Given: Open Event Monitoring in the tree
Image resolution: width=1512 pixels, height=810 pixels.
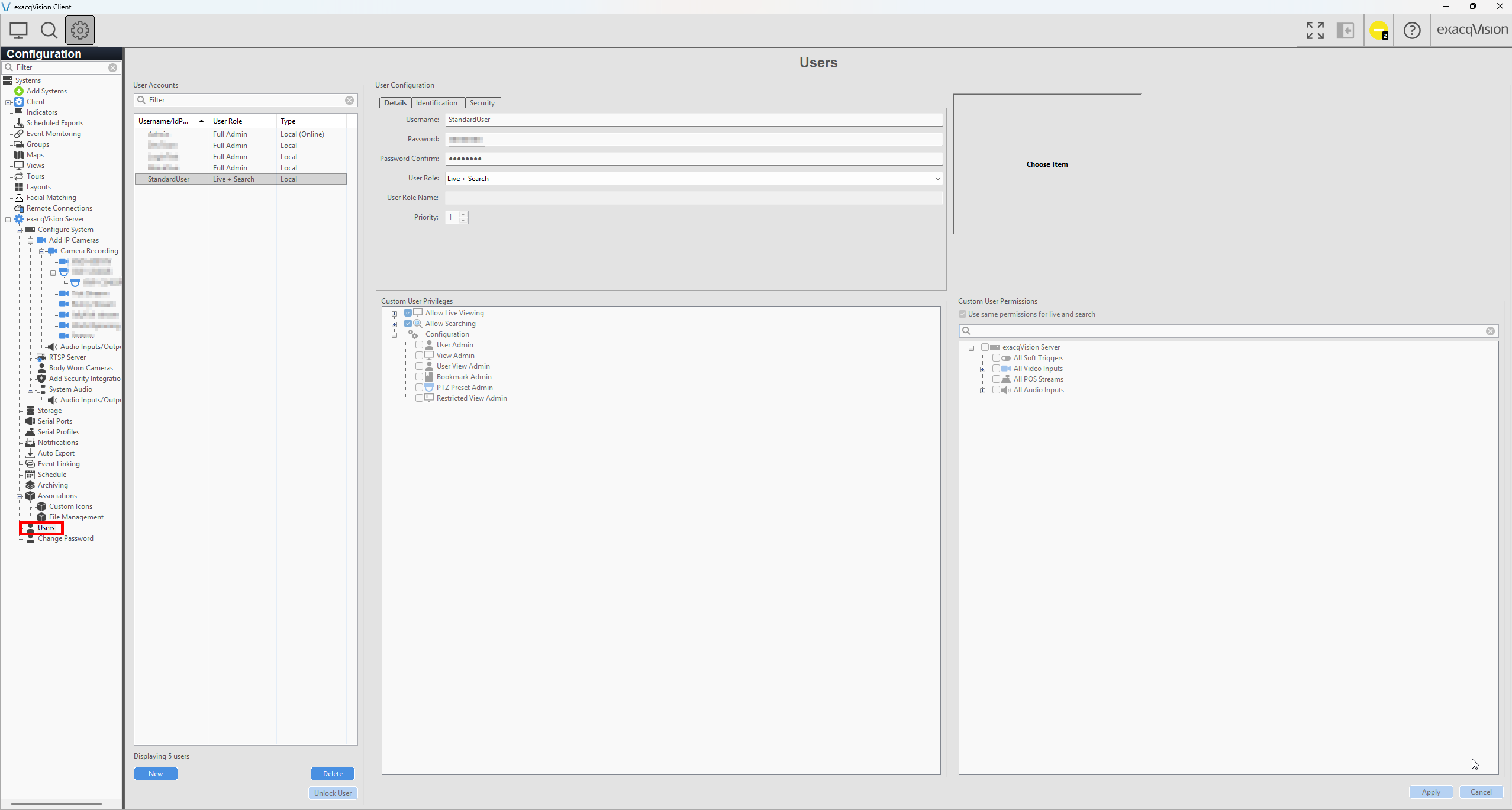Looking at the screenshot, I should [53, 134].
